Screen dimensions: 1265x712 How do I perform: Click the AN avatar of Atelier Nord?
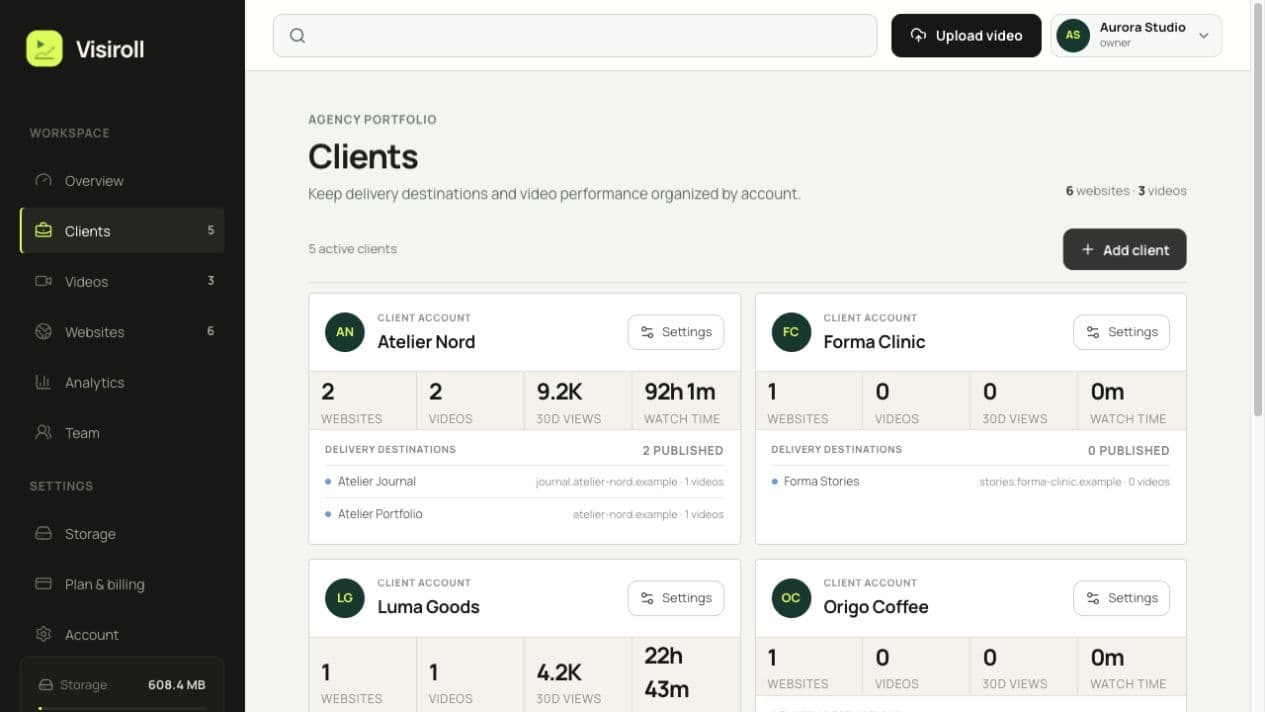[x=345, y=332]
